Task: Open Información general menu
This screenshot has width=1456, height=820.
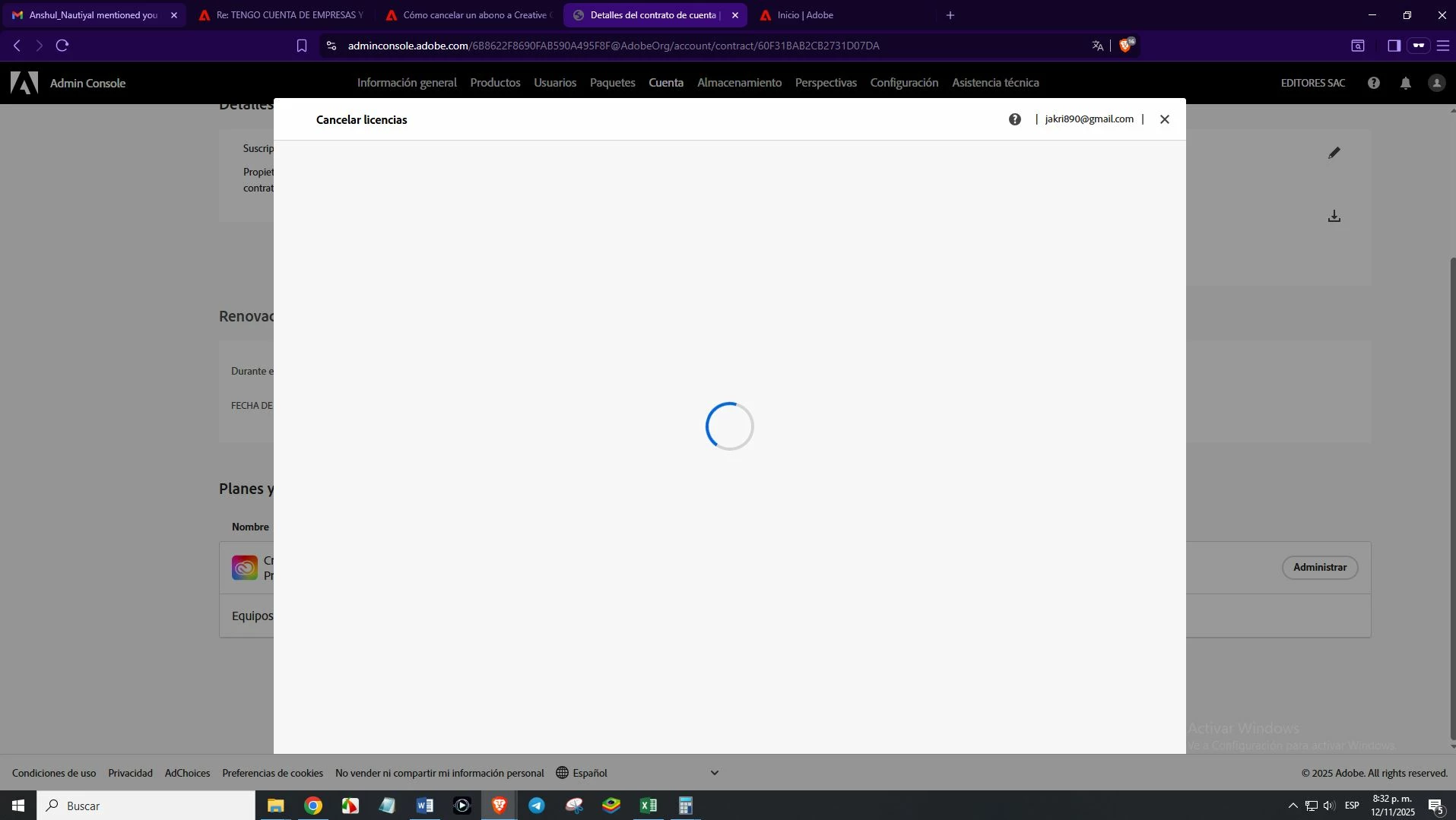Action: (407, 83)
